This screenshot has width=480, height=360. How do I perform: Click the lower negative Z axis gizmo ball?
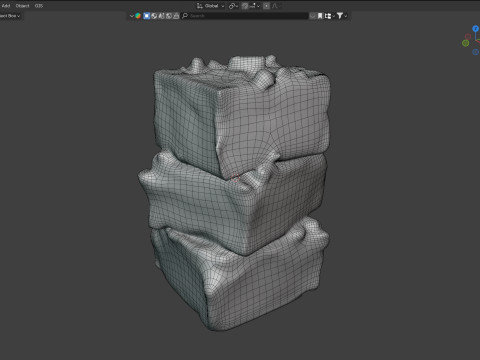(x=476, y=52)
